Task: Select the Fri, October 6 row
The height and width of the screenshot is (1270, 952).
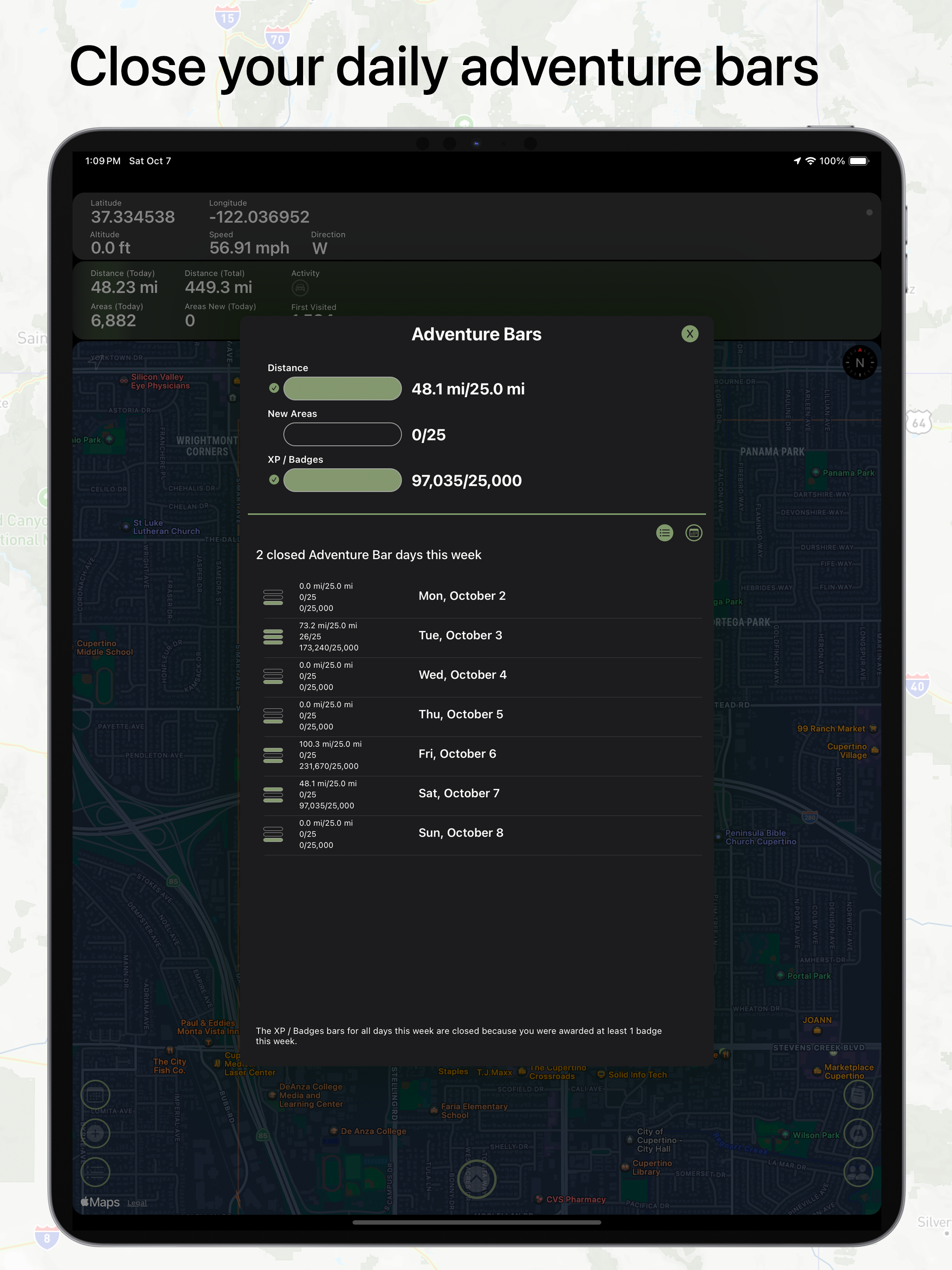Action: pos(483,755)
